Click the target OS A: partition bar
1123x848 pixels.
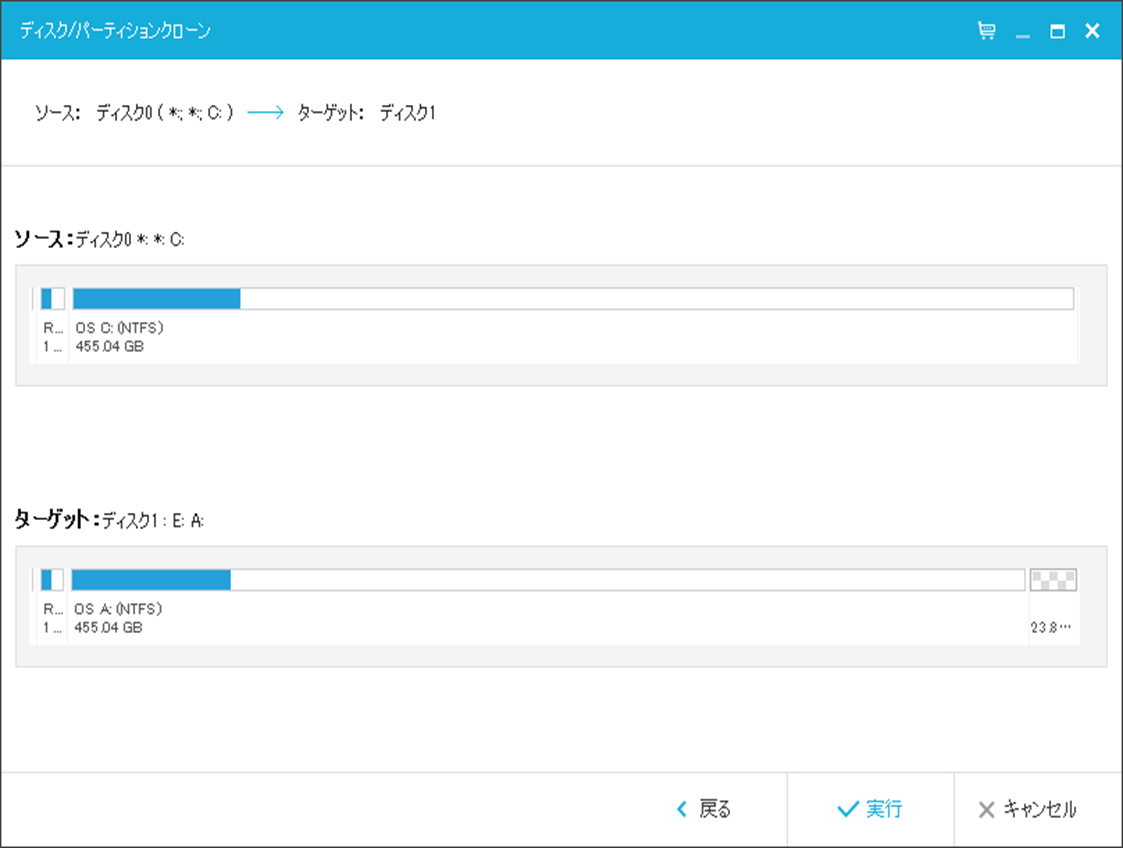(x=548, y=579)
